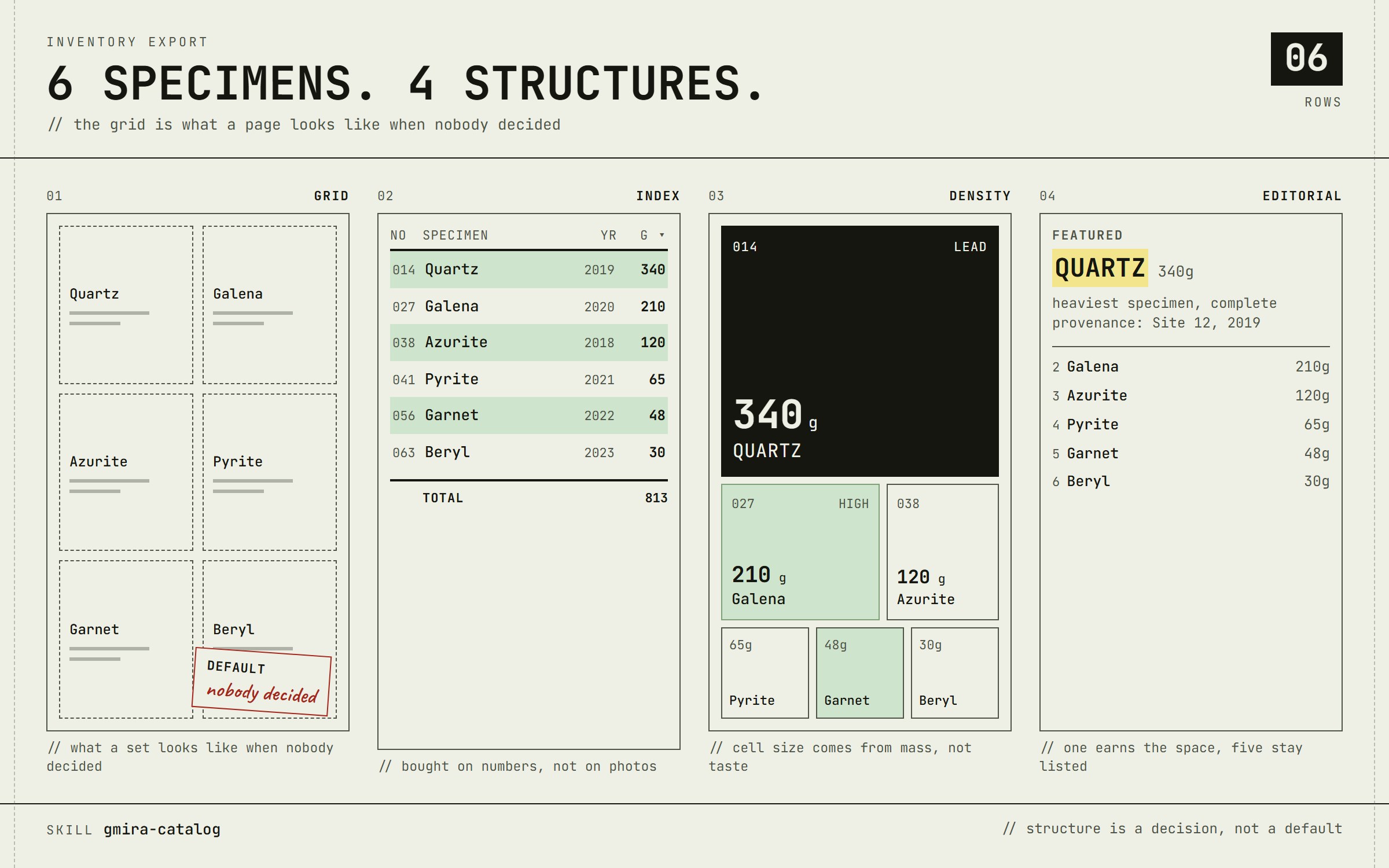
Task: Select the Quartz row in the index table
Action: tap(528, 270)
